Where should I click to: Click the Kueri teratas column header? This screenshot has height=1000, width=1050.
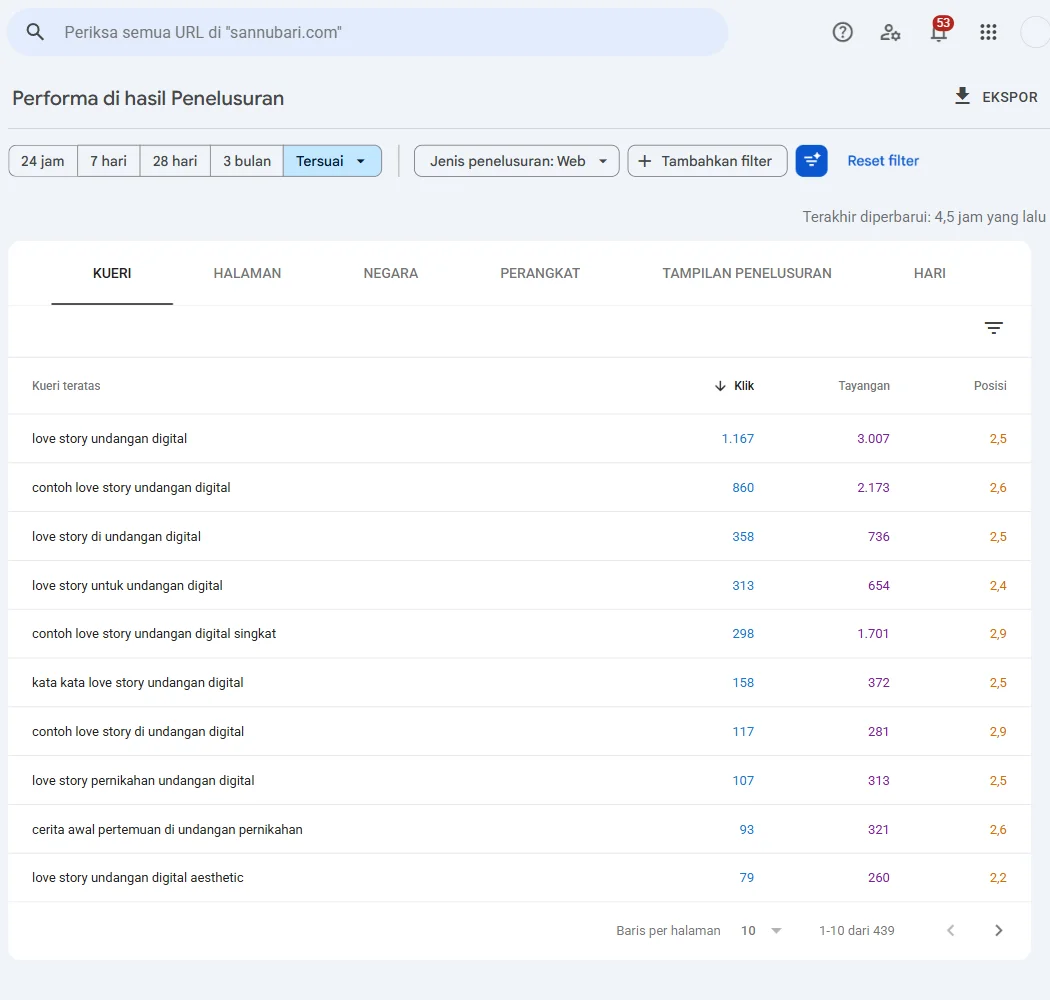tap(66, 386)
